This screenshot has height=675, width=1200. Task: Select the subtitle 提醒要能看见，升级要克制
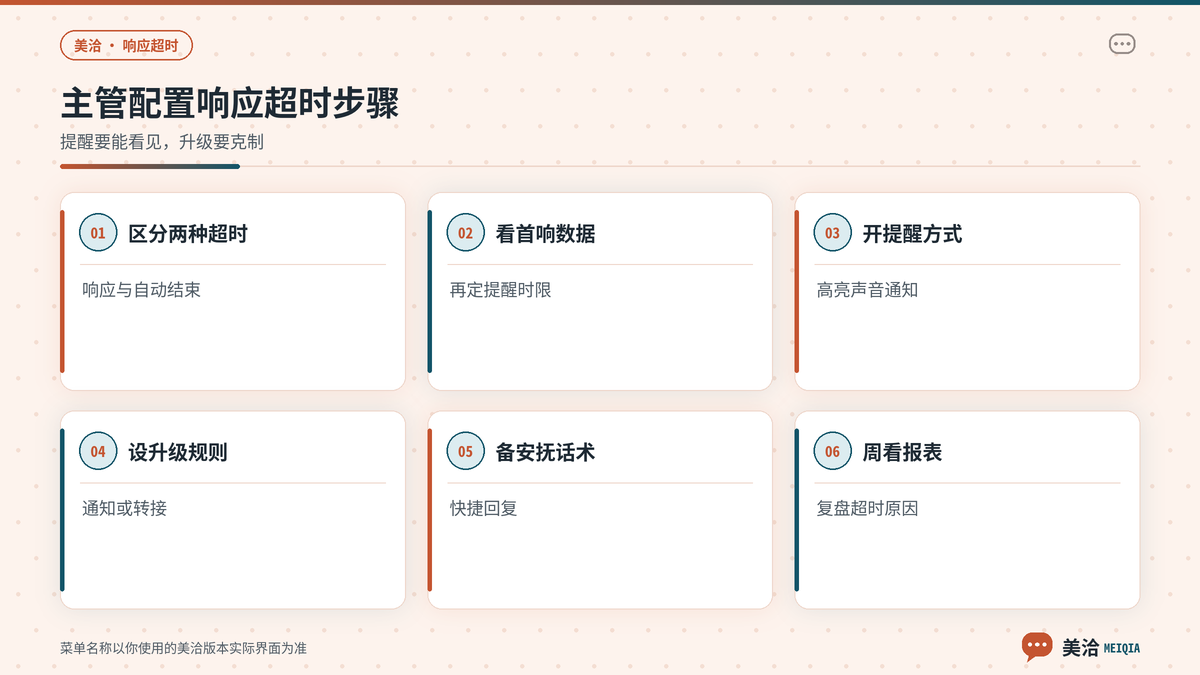click(x=162, y=142)
